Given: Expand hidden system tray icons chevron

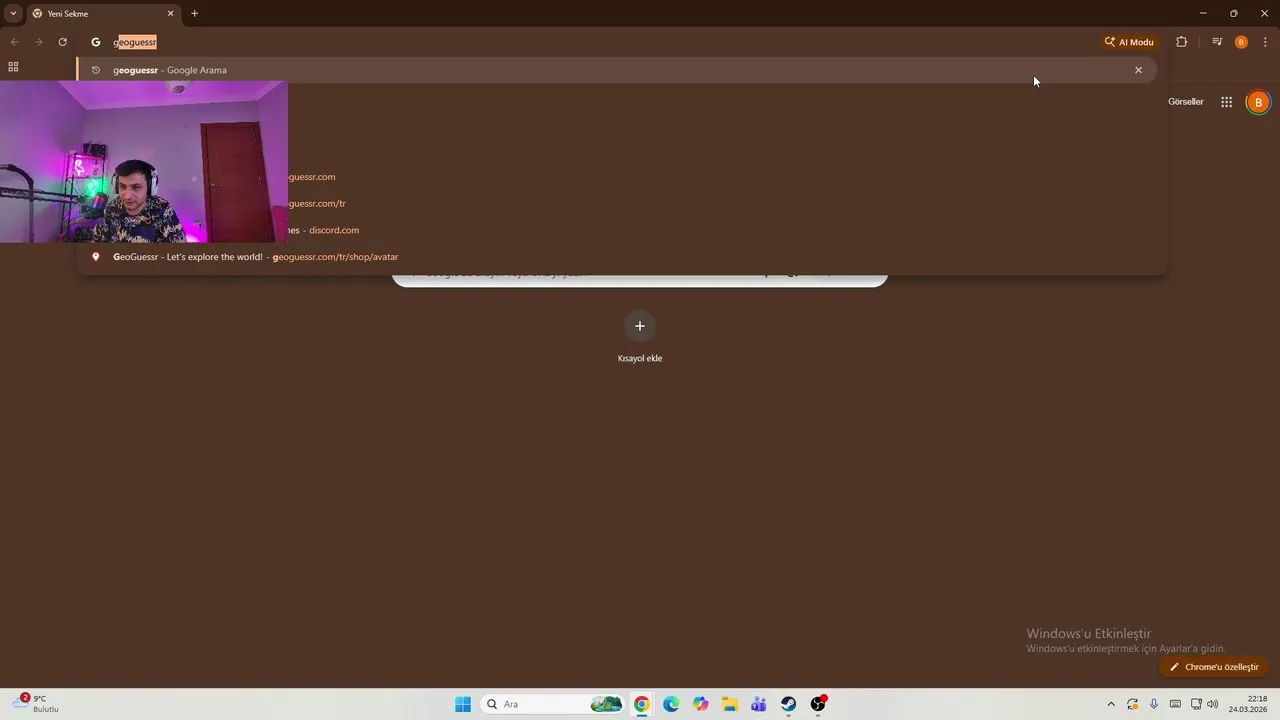Looking at the screenshot, I should click(1110, 704).
